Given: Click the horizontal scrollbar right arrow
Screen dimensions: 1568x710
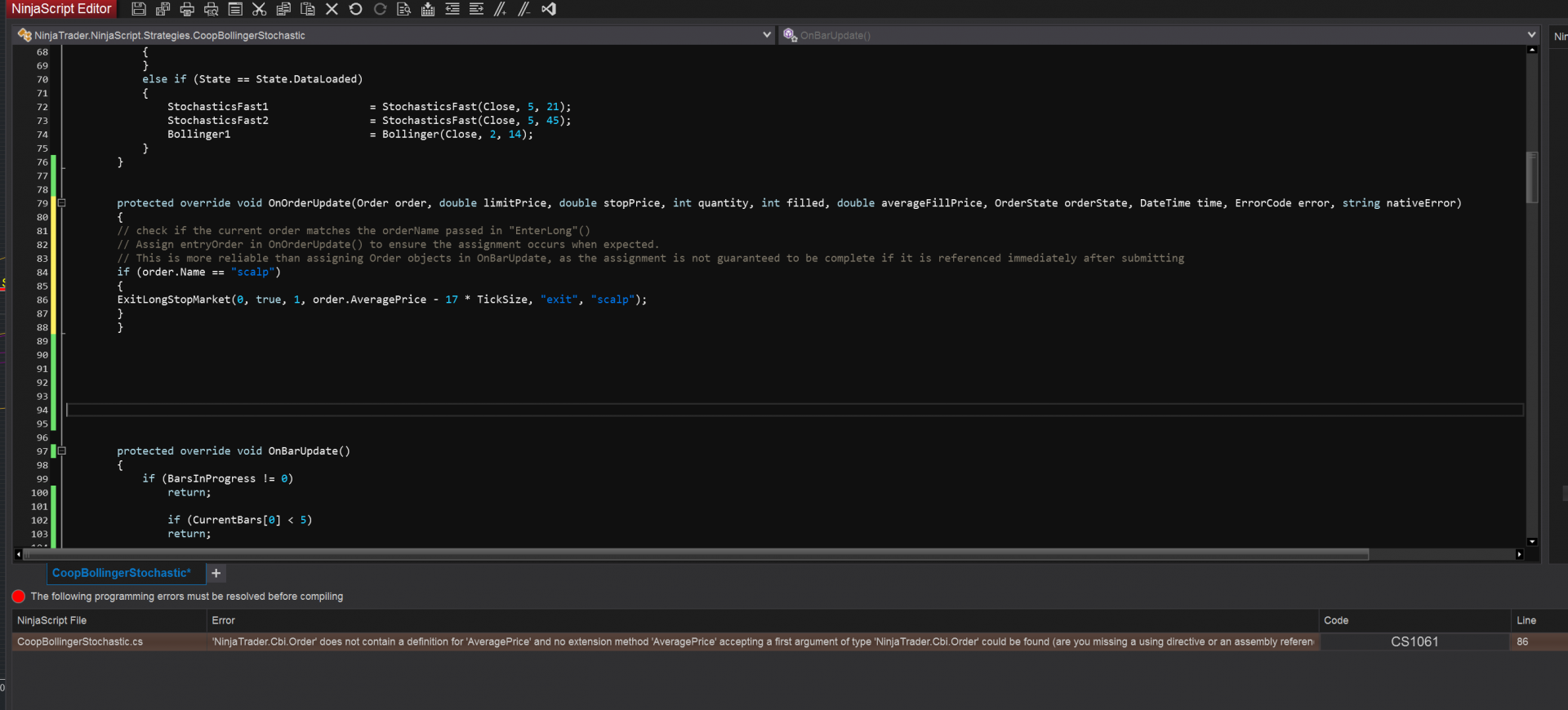Looking at the screenshot, I should pyautogui.click(x=1519, y=554).
